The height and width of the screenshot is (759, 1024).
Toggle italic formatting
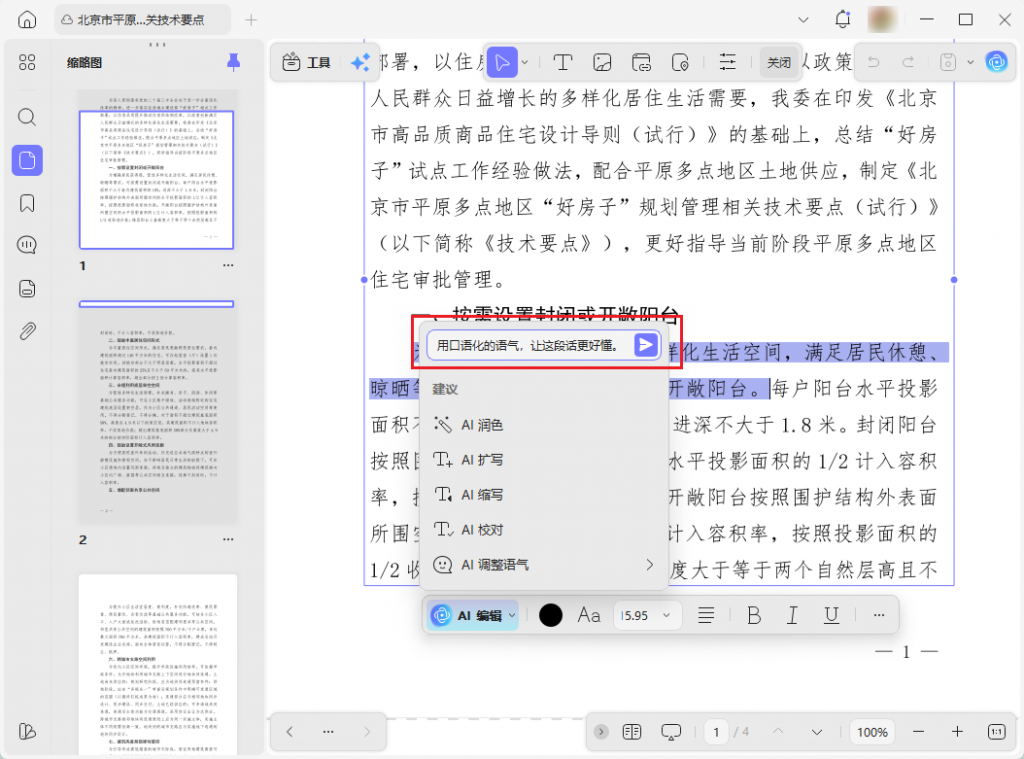point(792,615)
